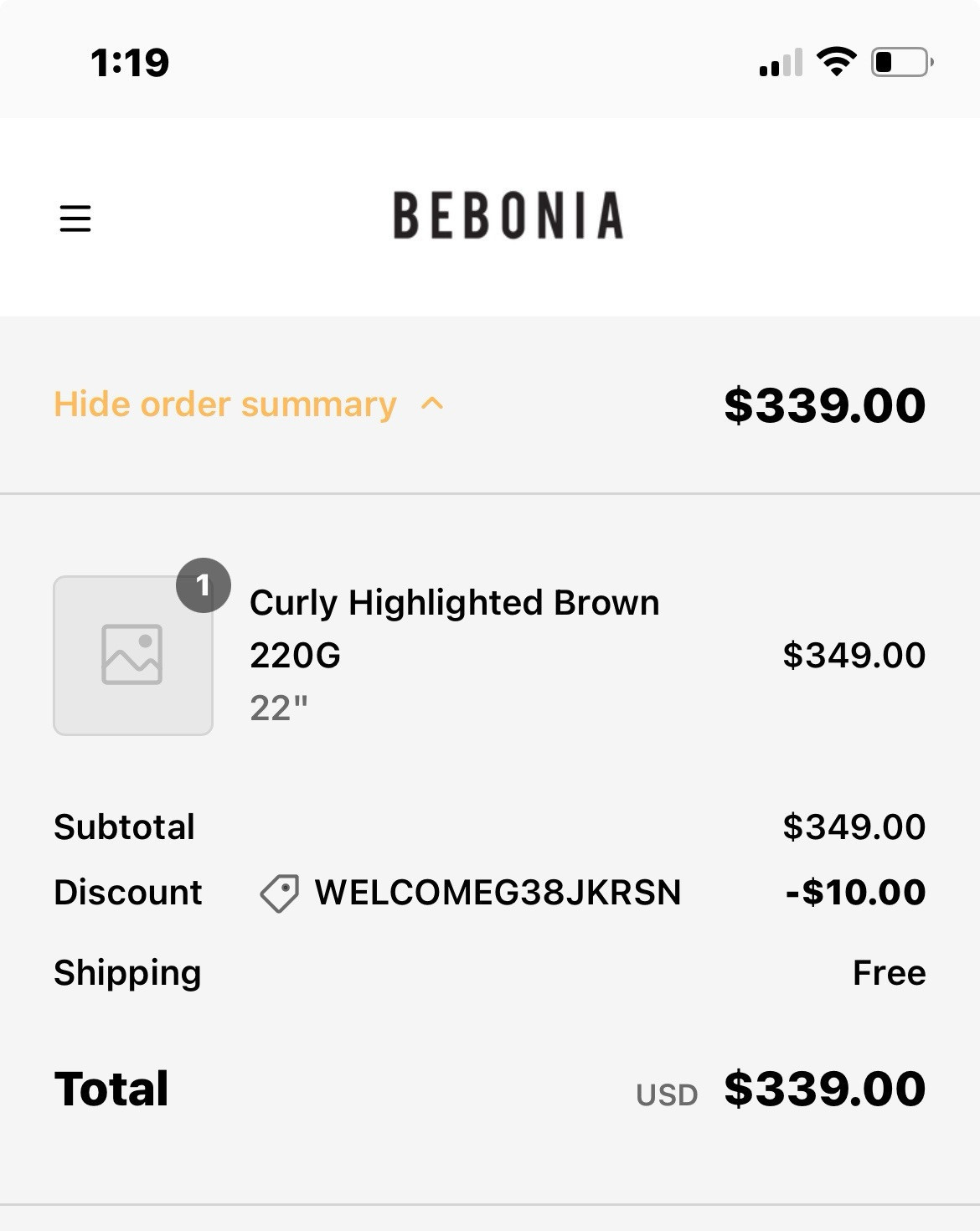Tap the item price $349.00
This screenshot has height=1231, width=980.
854,655
